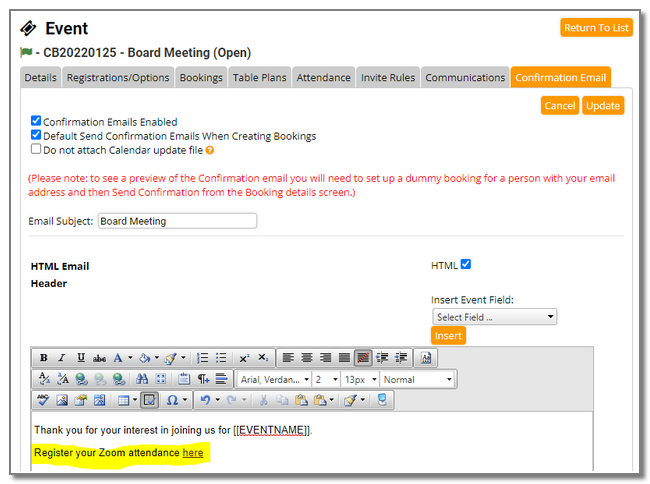The width and height of the screenshot is (650, 484).
Task: Apply italic formatting
Action: click(62, 358)
